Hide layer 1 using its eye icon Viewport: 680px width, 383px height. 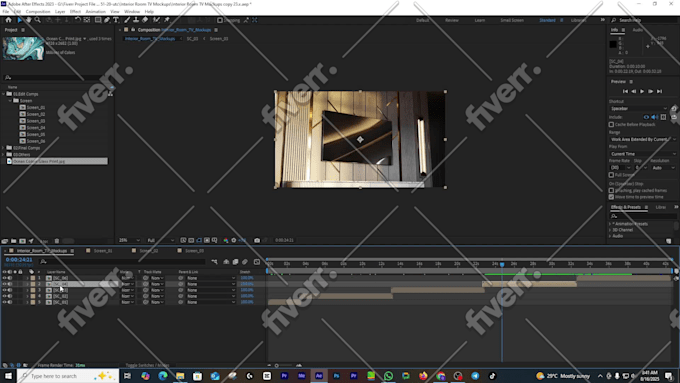tap(5, 278)
